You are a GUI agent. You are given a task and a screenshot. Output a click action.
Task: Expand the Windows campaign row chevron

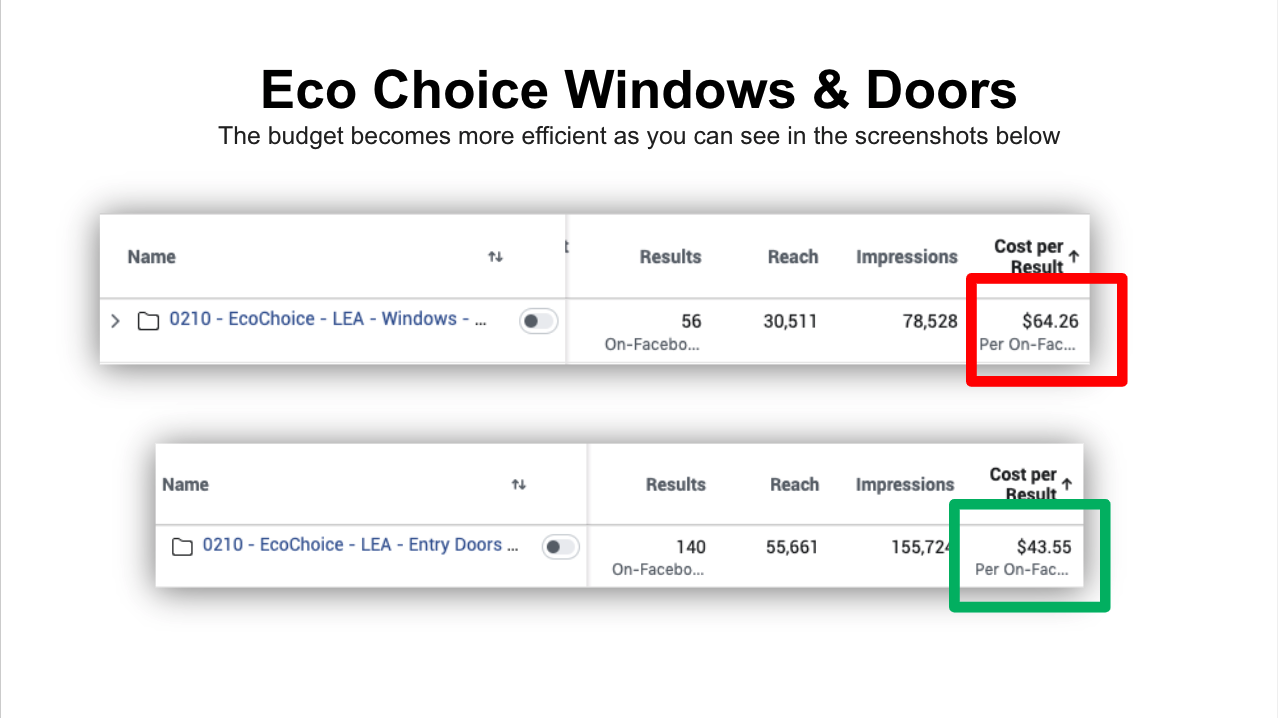[x=115, y=321]
